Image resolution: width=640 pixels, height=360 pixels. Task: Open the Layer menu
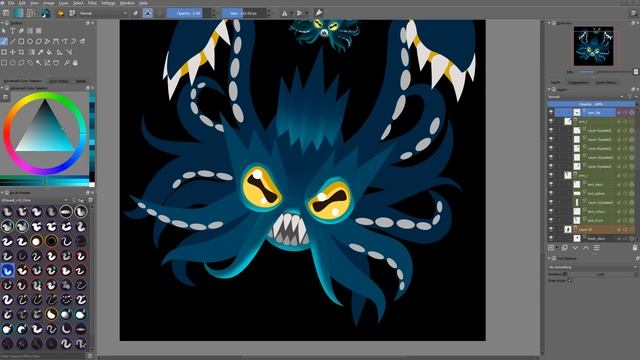coord(64,3)
